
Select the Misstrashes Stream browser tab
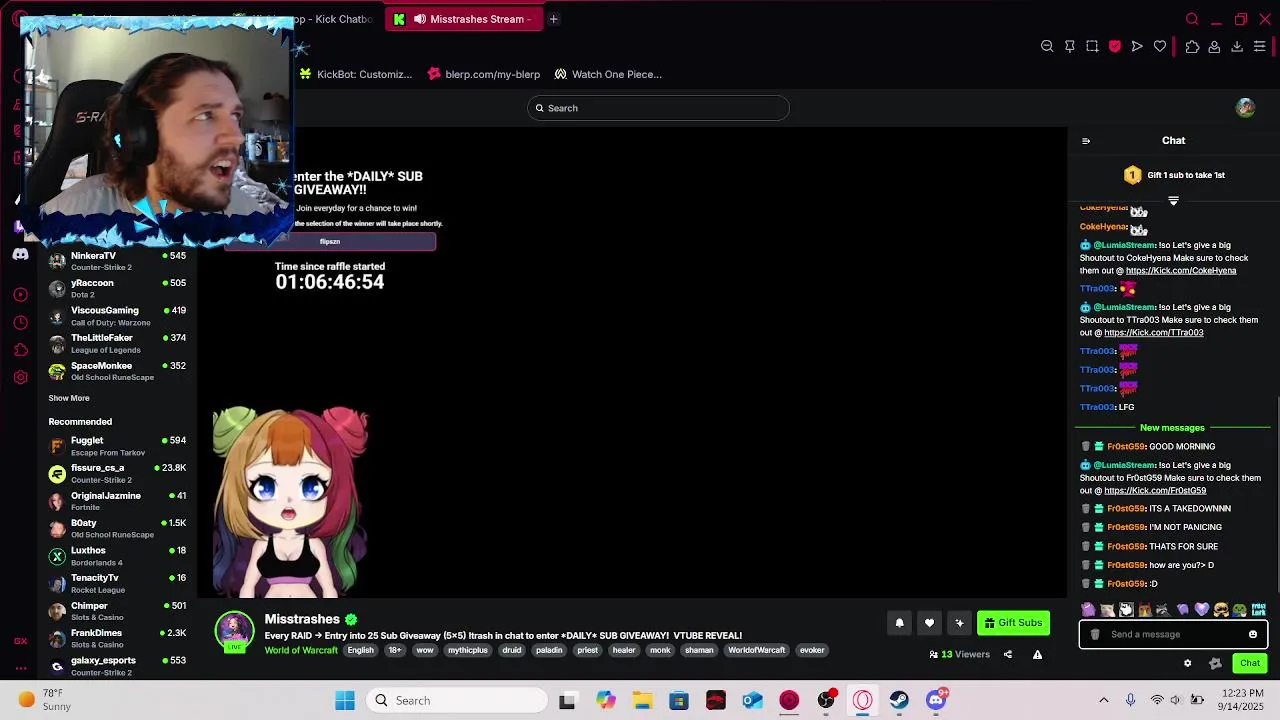click(465, 19)
